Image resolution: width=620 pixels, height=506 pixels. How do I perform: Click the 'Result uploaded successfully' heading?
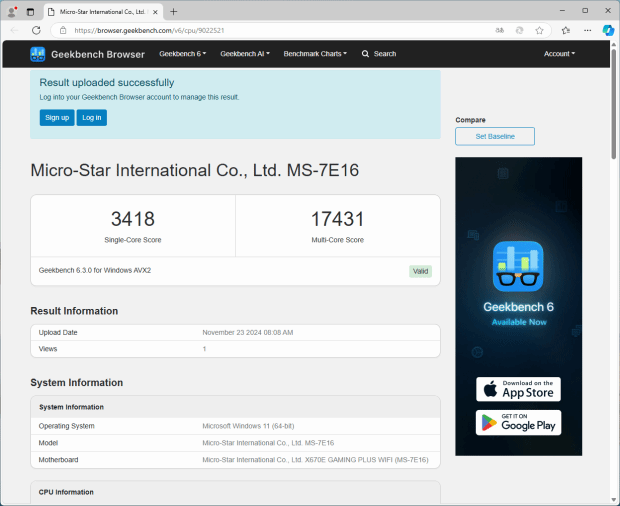[107, 83]
